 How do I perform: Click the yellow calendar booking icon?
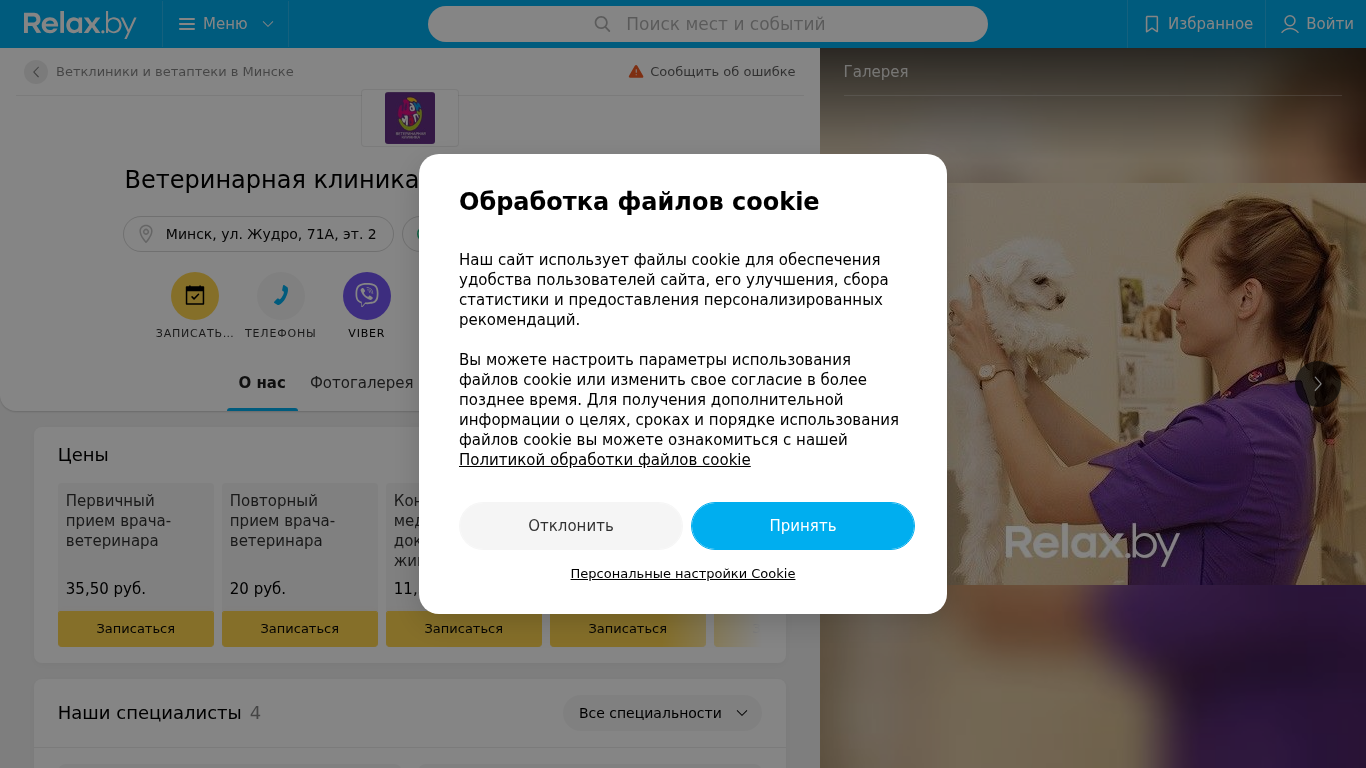point(195,296)
